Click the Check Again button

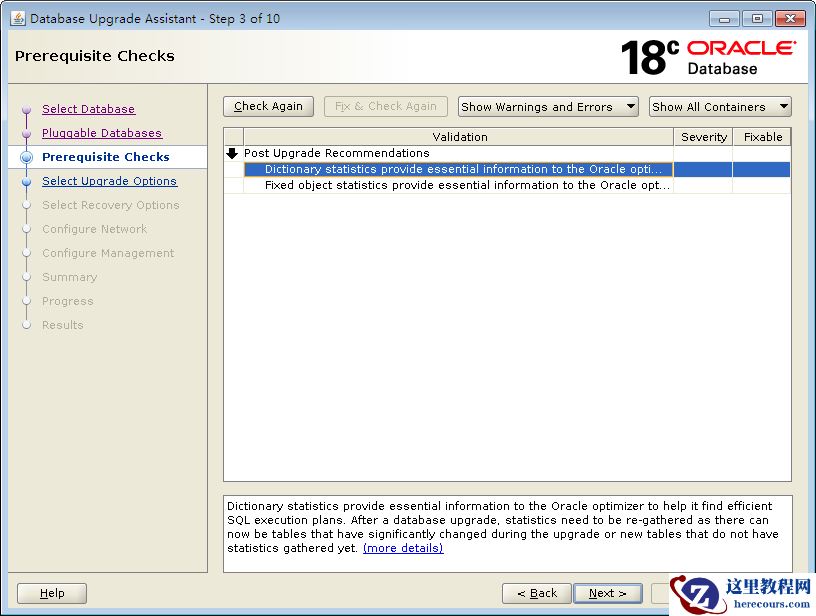pyautogui.click(x=269, y=106)
